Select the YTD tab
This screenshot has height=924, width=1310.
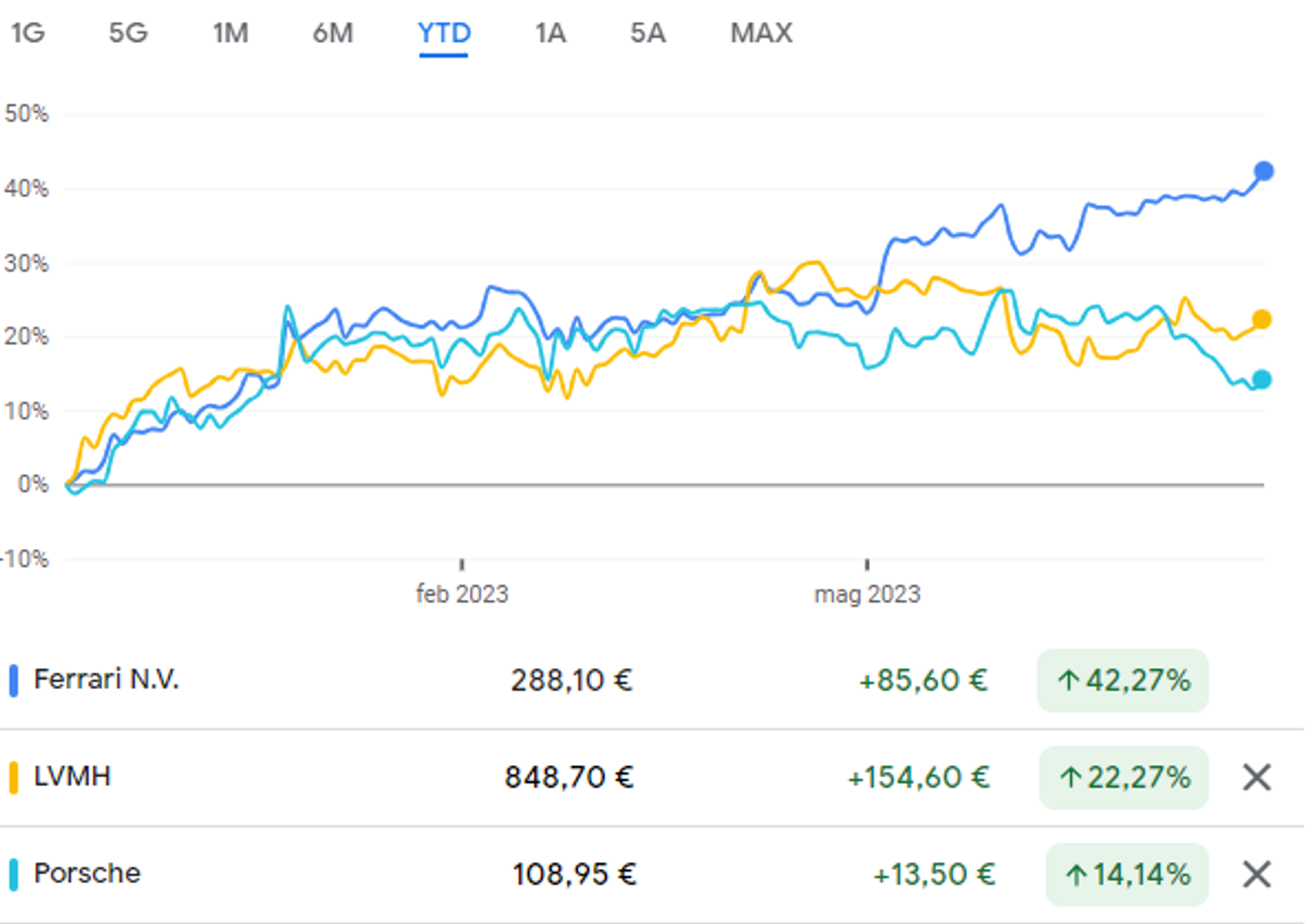[x=444, y=33]
